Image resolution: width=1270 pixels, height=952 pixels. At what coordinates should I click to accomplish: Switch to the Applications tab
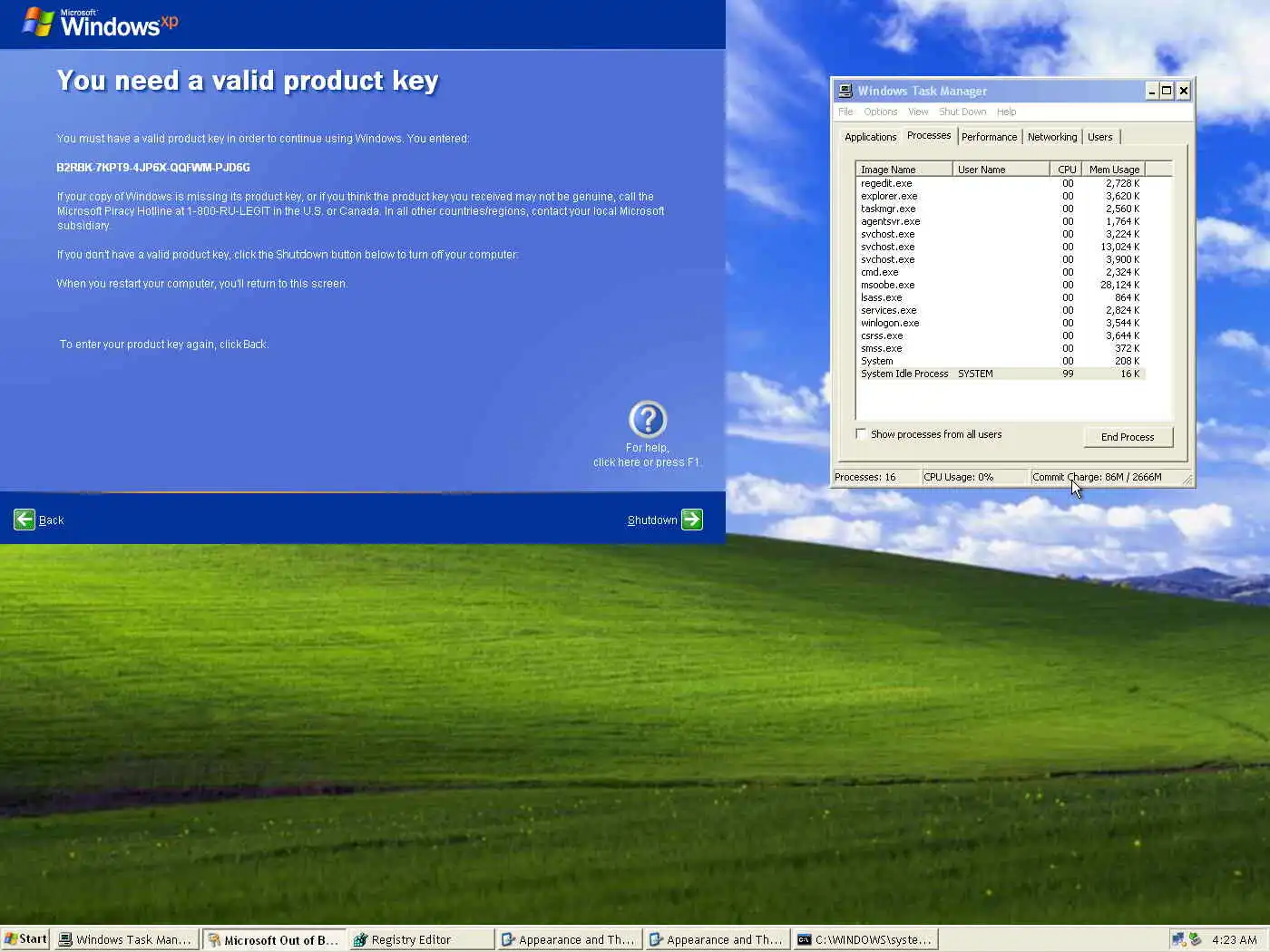coord(871,137)
